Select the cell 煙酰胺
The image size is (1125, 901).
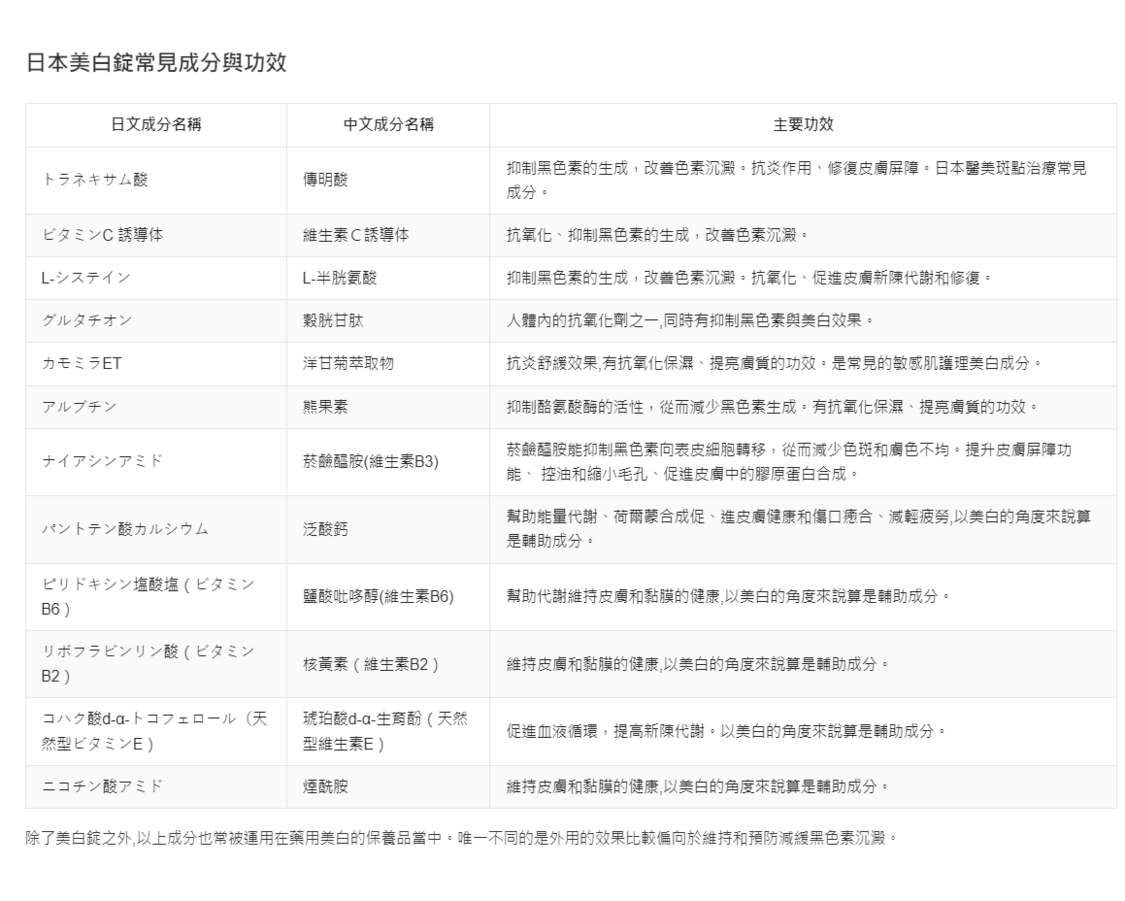pos(388,787)
